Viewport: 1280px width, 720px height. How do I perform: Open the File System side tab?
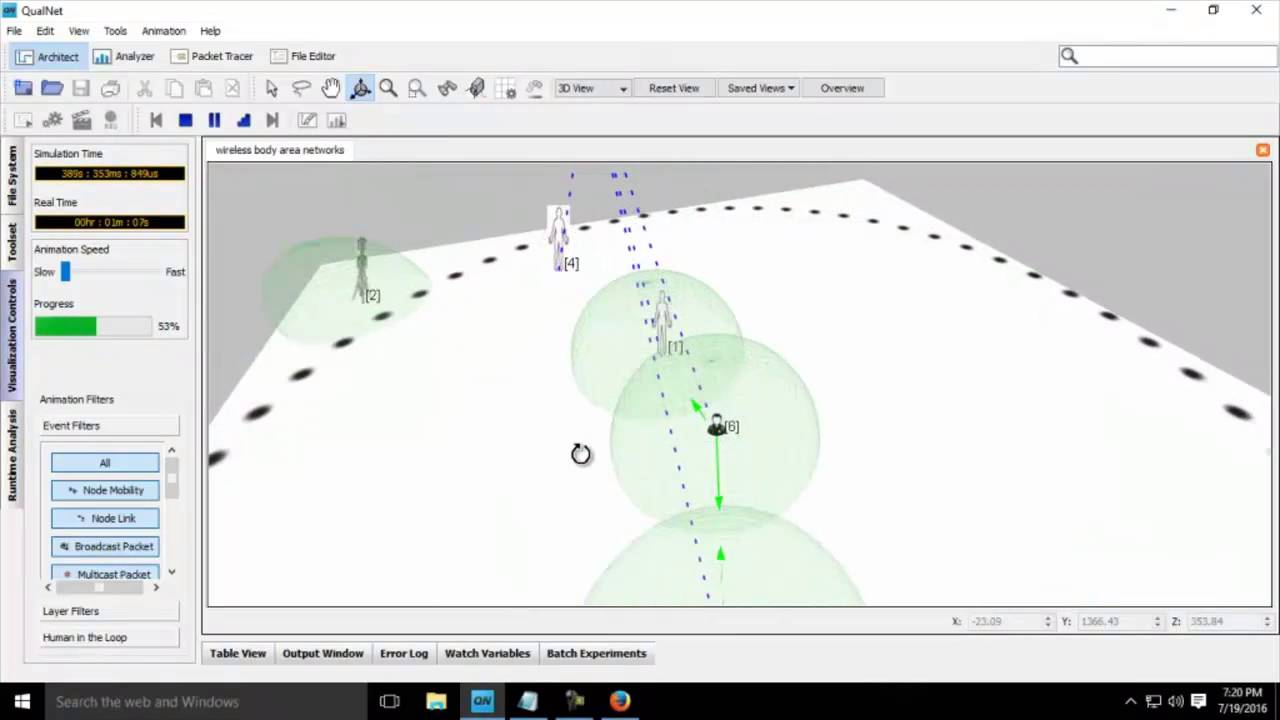point(13,176)
